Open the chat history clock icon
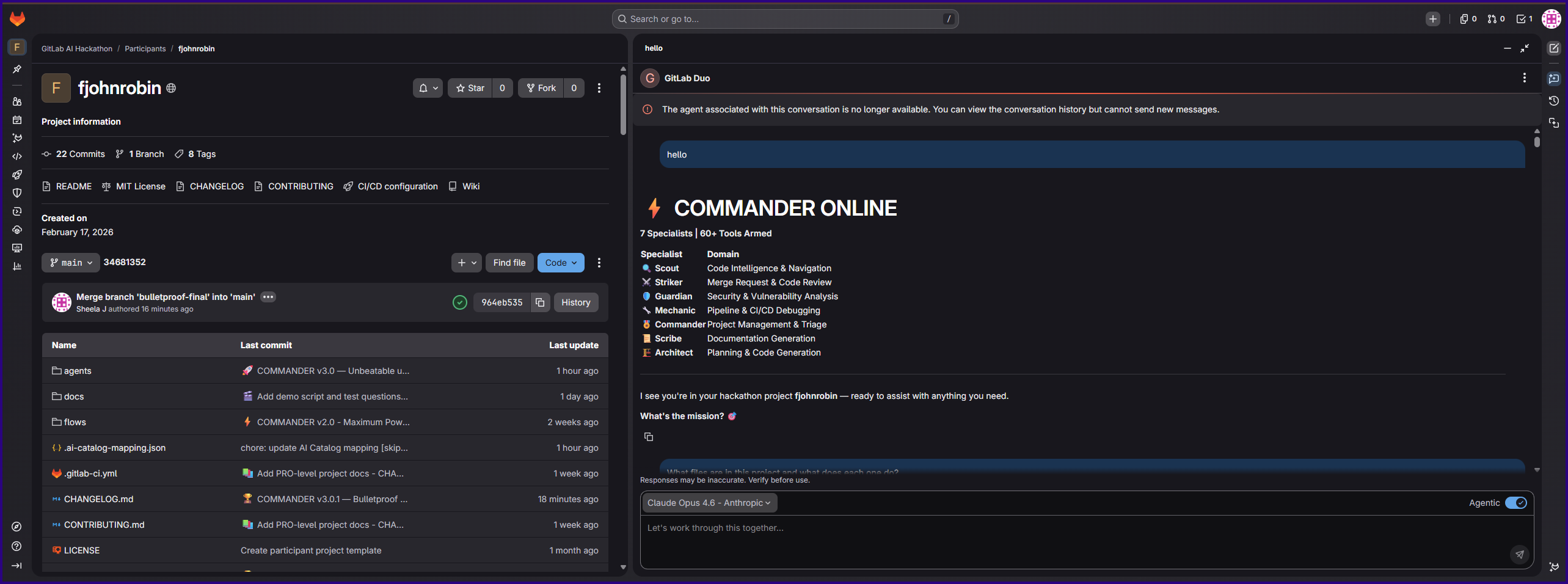The image size is (1568, 584). tap(1554, 101)
